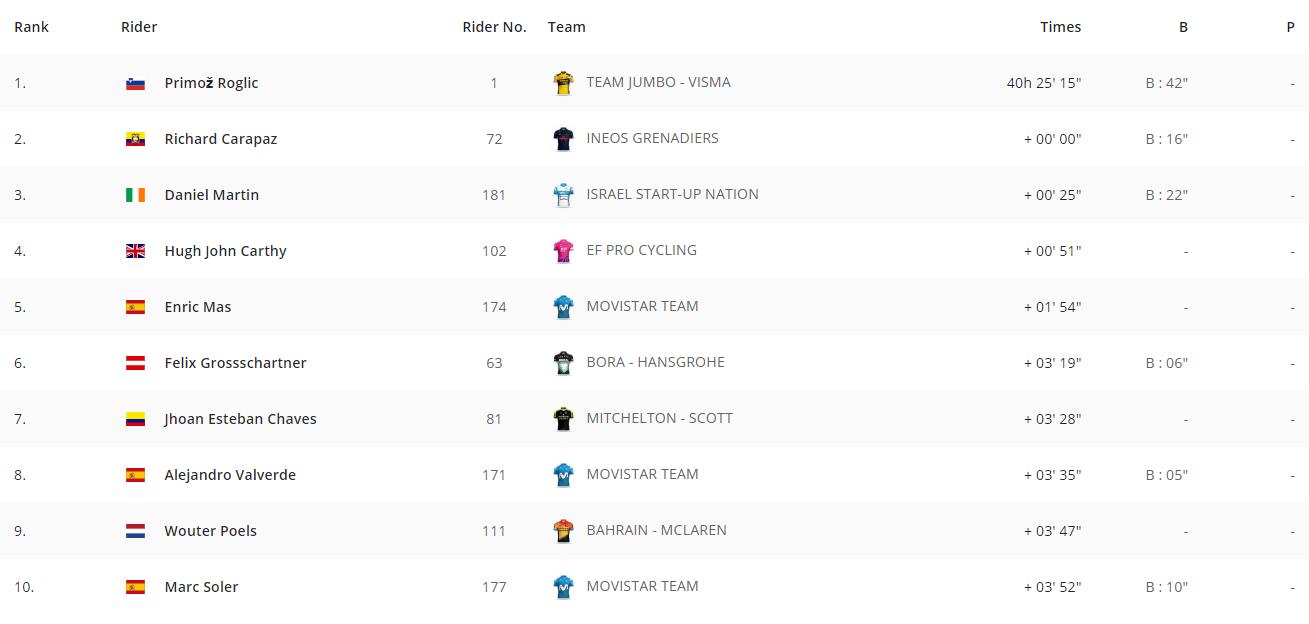
Task: Open Felix Grossschartner's rider link
Action: click(x=235, y=363)
